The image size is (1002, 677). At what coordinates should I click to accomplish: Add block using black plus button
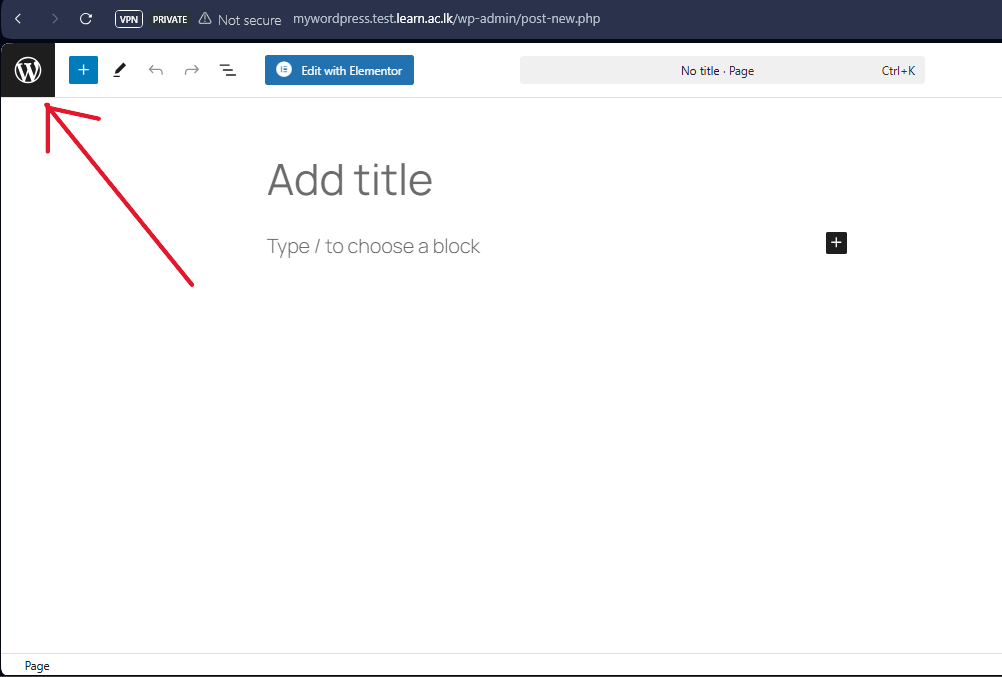pos(836,243)
